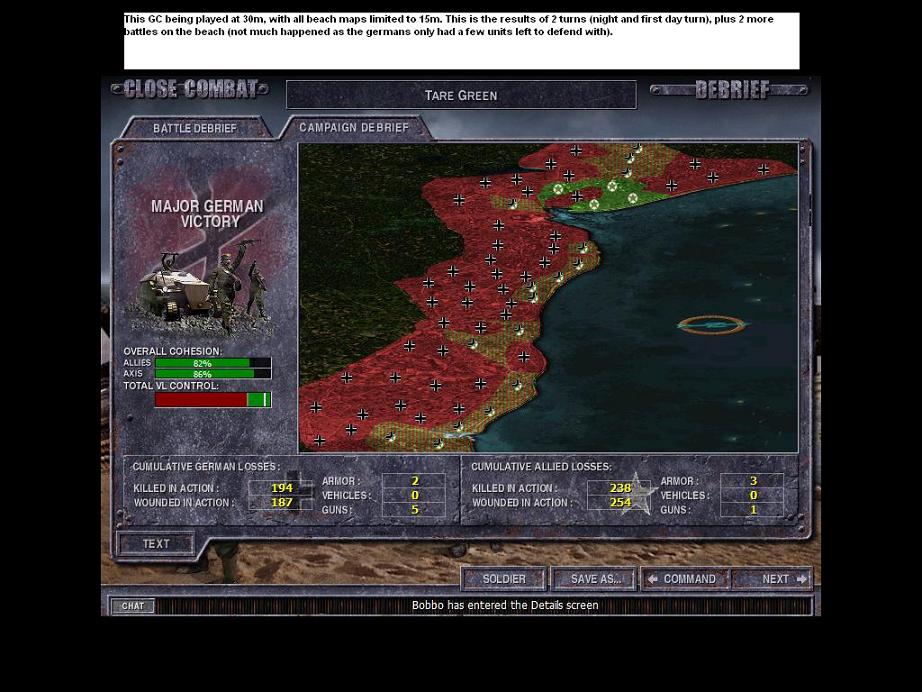Select the easternmost German cross on the coast
Image resolution: width=922 pixels, height=692 pixels.
click(x=763, y=169)
